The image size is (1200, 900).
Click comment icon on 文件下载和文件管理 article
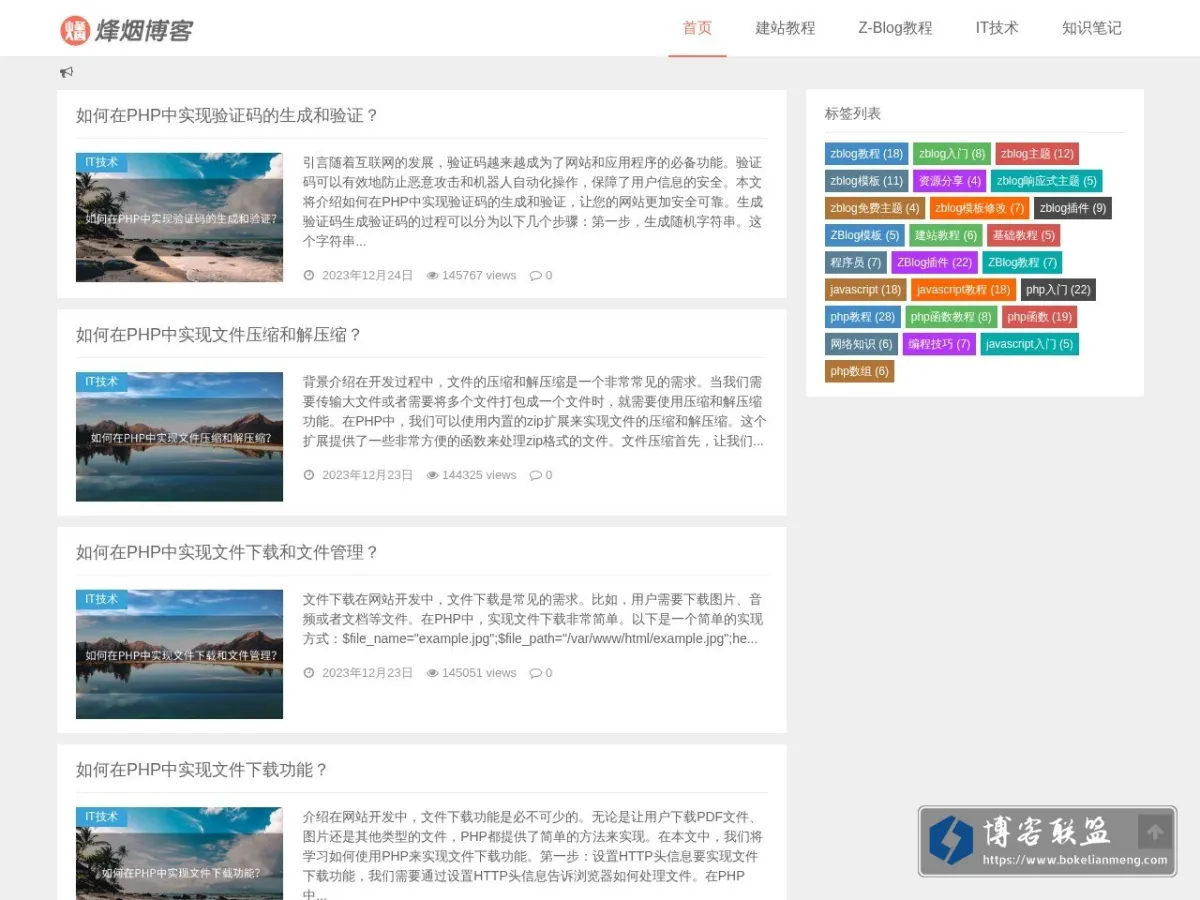tap(535, 673)
